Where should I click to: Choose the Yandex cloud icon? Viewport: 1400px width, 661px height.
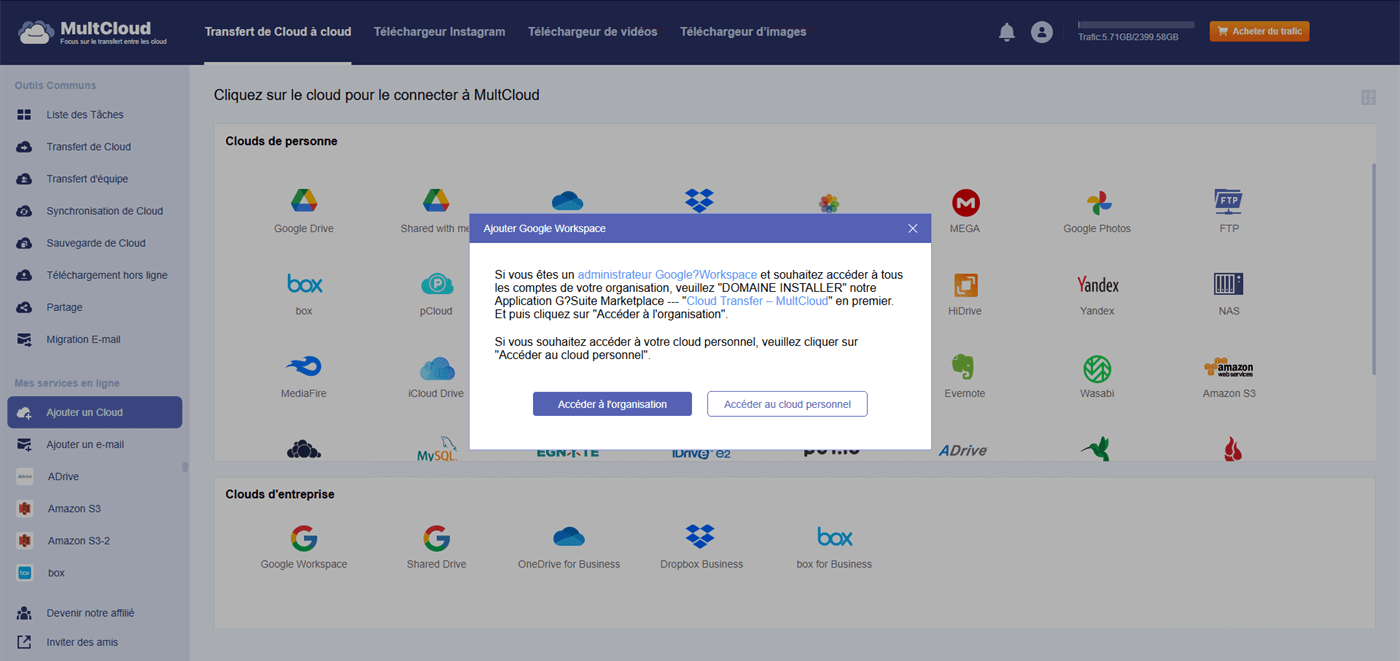coord(1097,285)
